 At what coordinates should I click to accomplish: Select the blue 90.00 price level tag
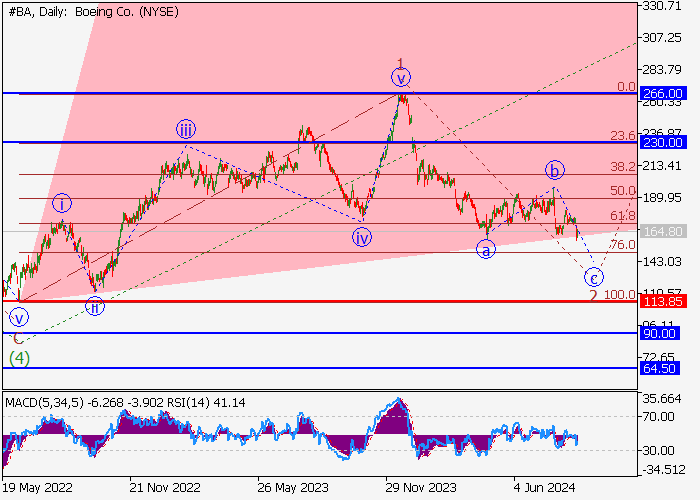coord(659,333)
